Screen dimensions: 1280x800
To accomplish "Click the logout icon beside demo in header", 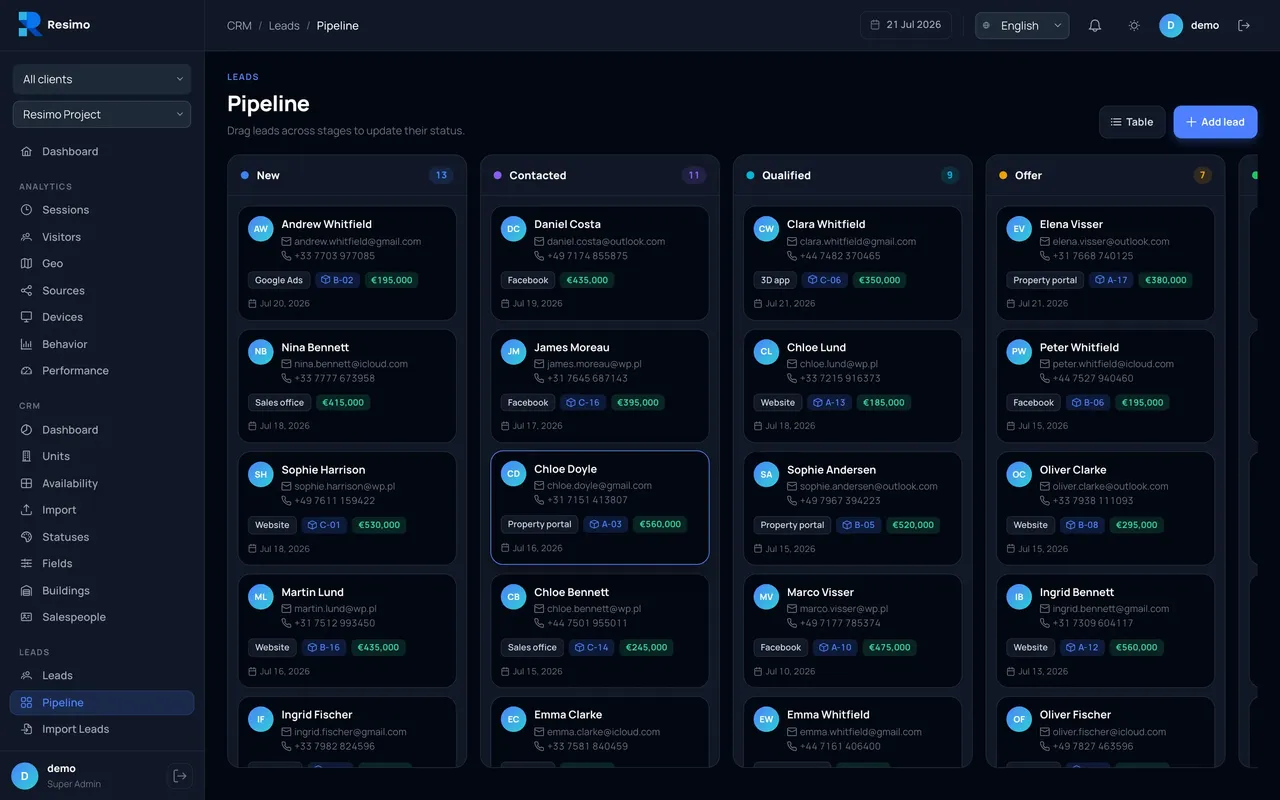I will [x=1244, y=26].
